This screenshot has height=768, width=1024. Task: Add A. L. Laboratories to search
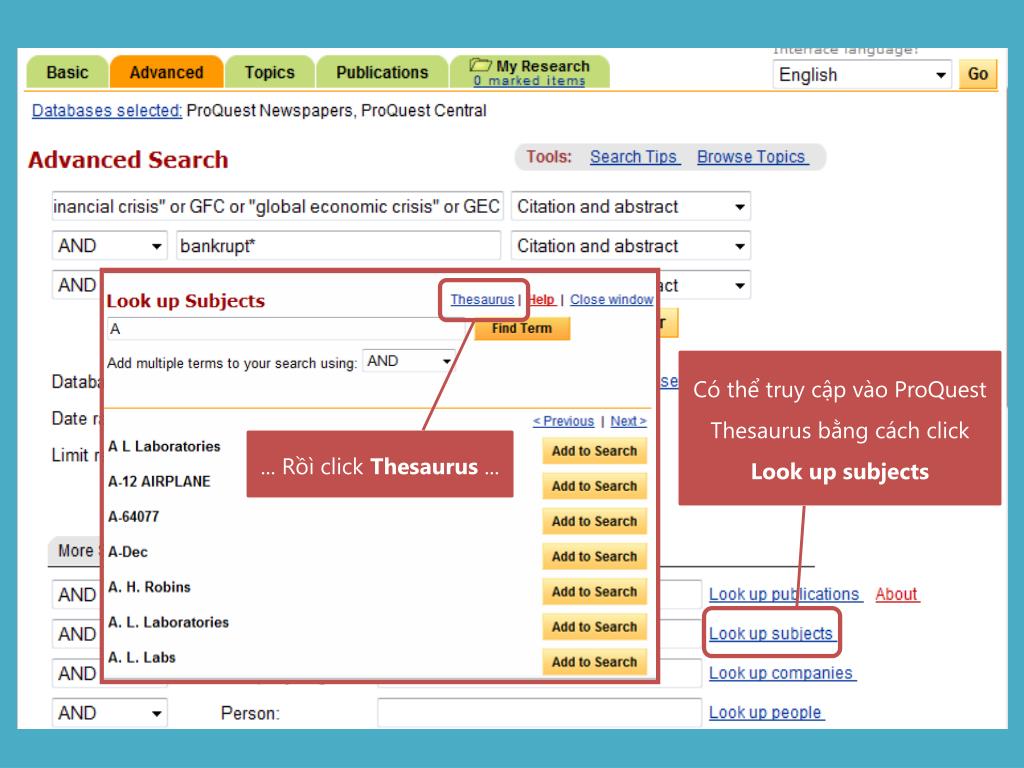pyautogui.click(x=594, y=627)
